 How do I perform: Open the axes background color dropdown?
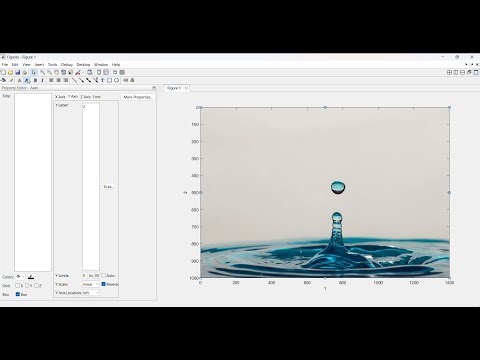[20, 277]
